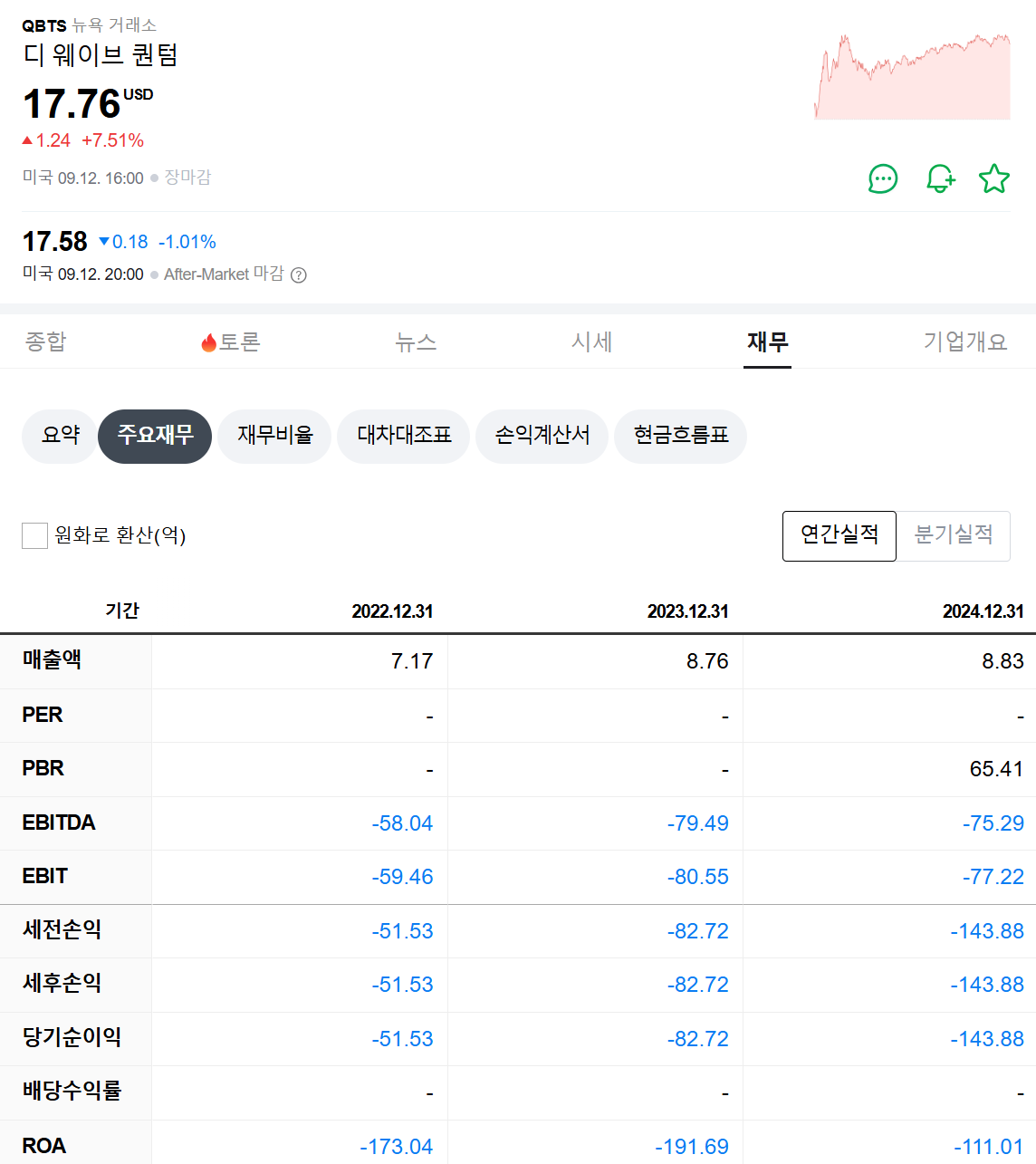Click the 65.41 PBR value
Screen dimensions: 1036x1164
point(996,769)
